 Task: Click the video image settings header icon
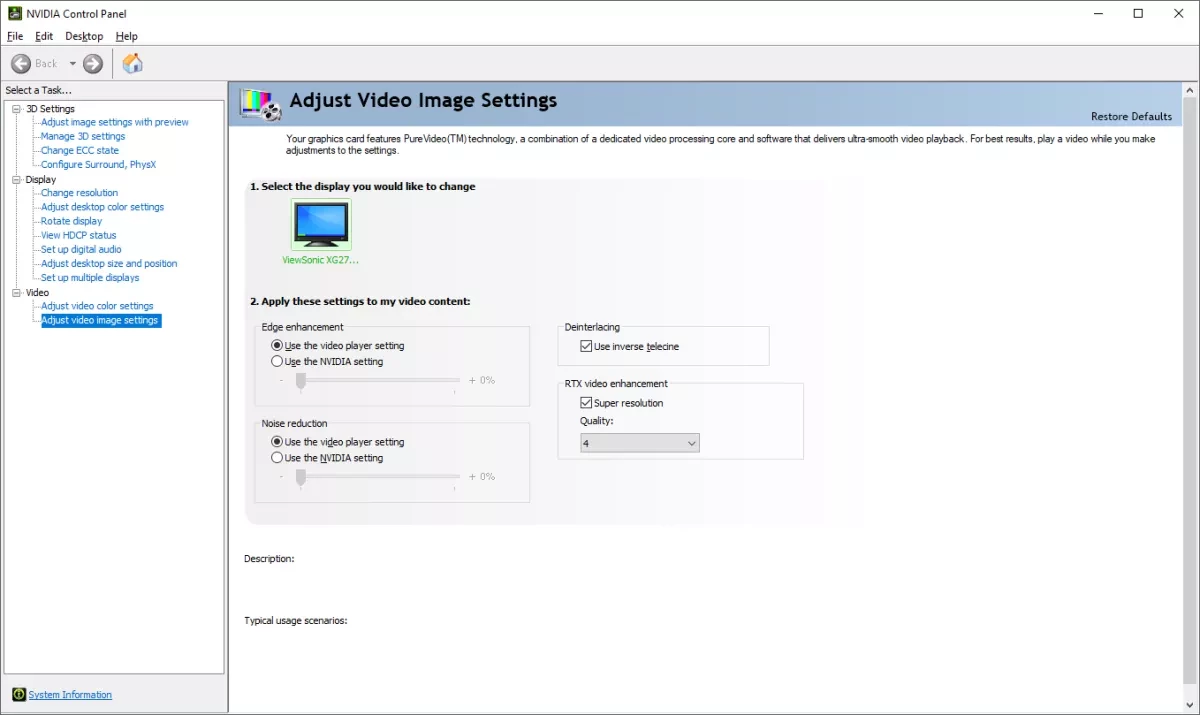(262, 103)
